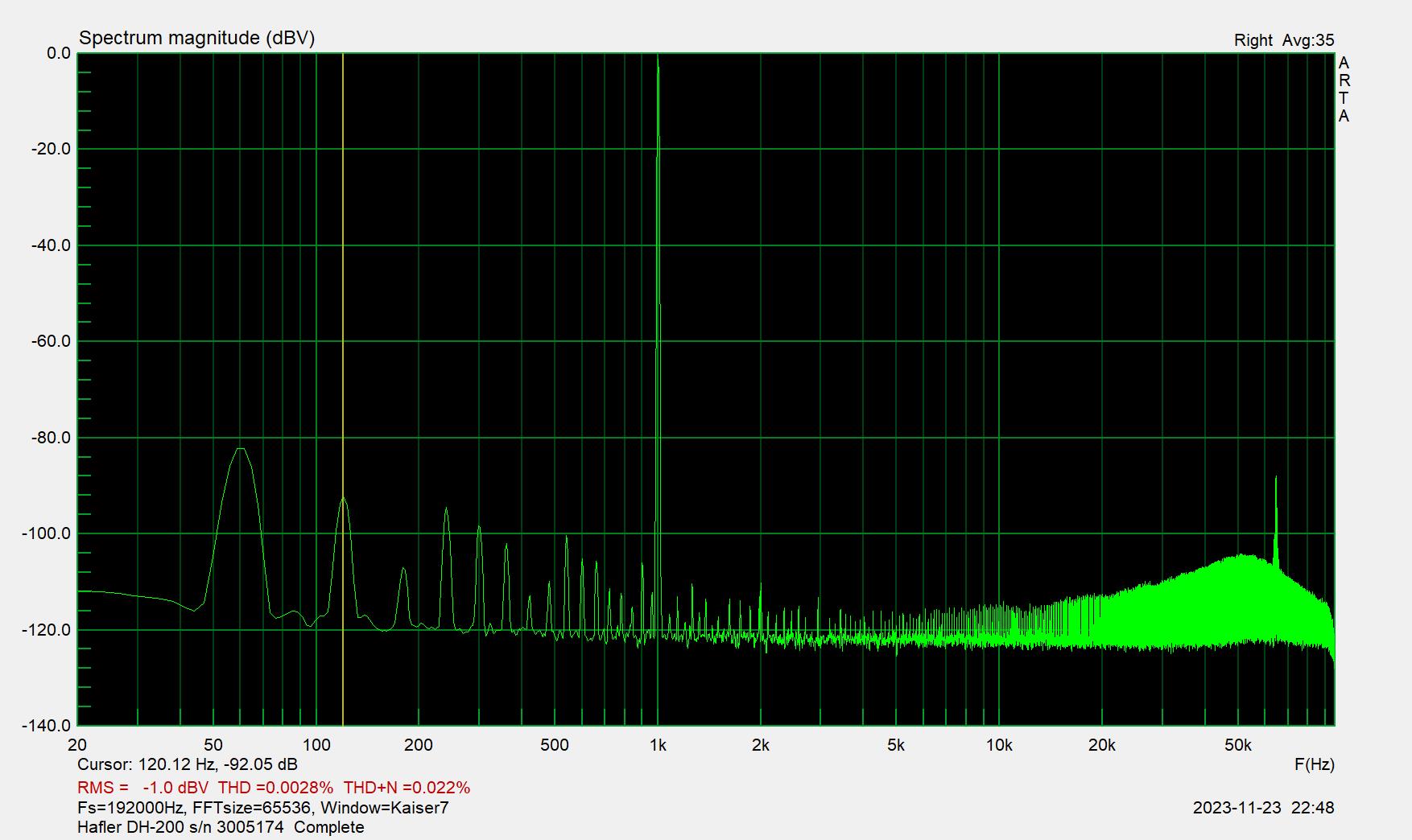
Task: Click the vertical 'ARTA' label
Action: (x=1344, y=89)
